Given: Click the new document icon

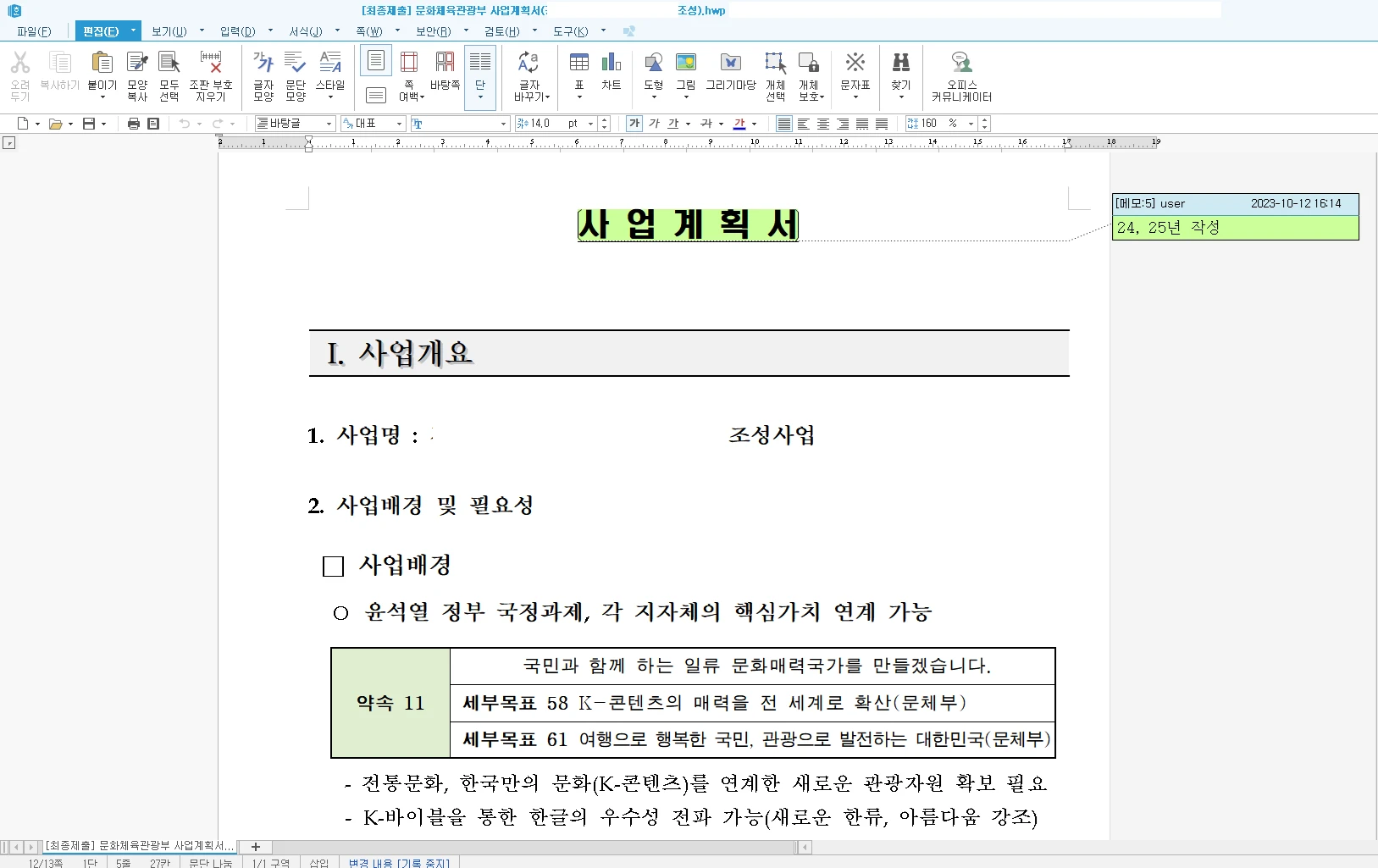Looking at the screenshot, I should pyautogui.click(x=23, y=124).
